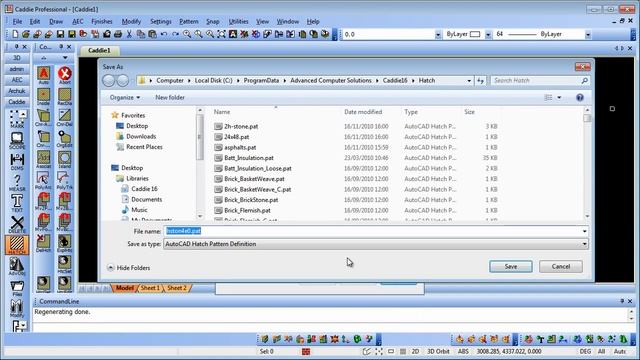This screenshot has height=360, width=640.
Task: Click the admin panel button
Action: click(x=17, y=69)
